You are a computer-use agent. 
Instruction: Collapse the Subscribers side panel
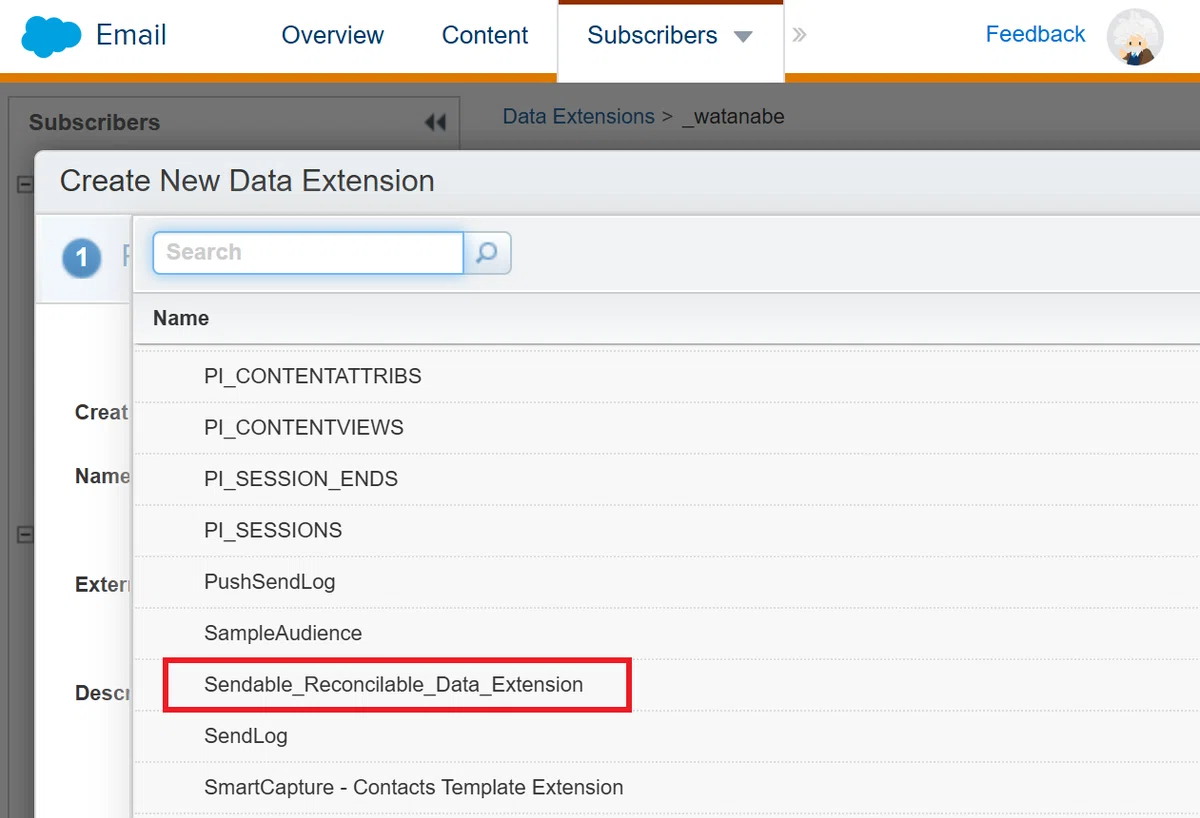[435, 122]
